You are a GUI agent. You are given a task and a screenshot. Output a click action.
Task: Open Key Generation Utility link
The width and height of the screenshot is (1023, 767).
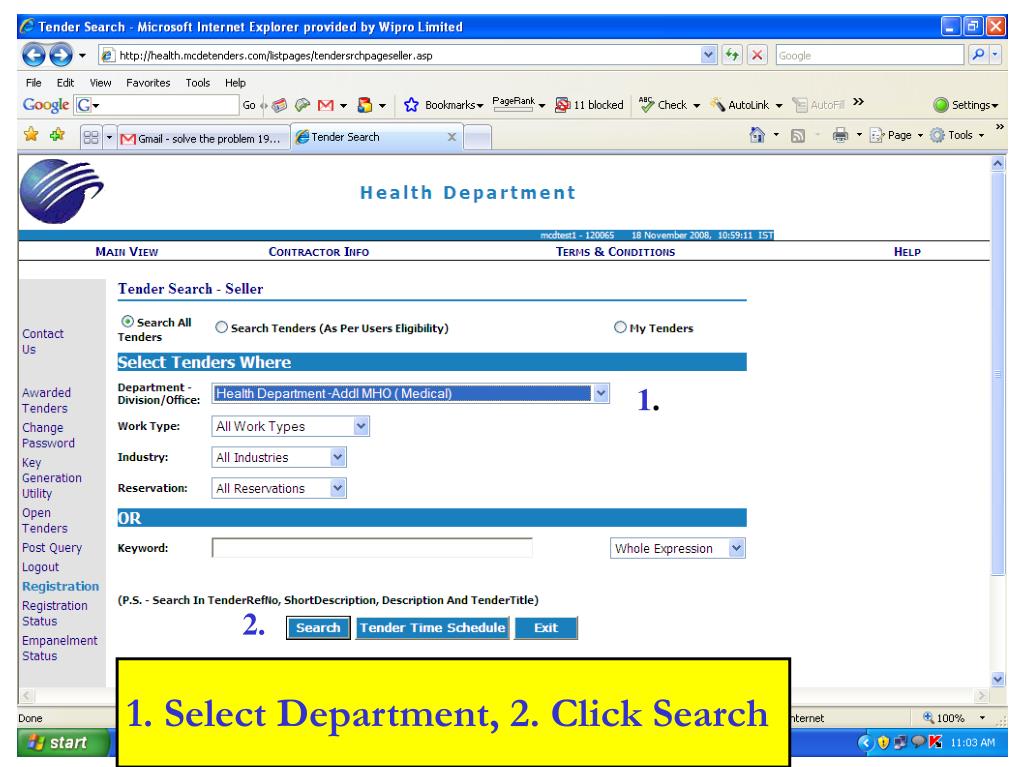(52, 478)
